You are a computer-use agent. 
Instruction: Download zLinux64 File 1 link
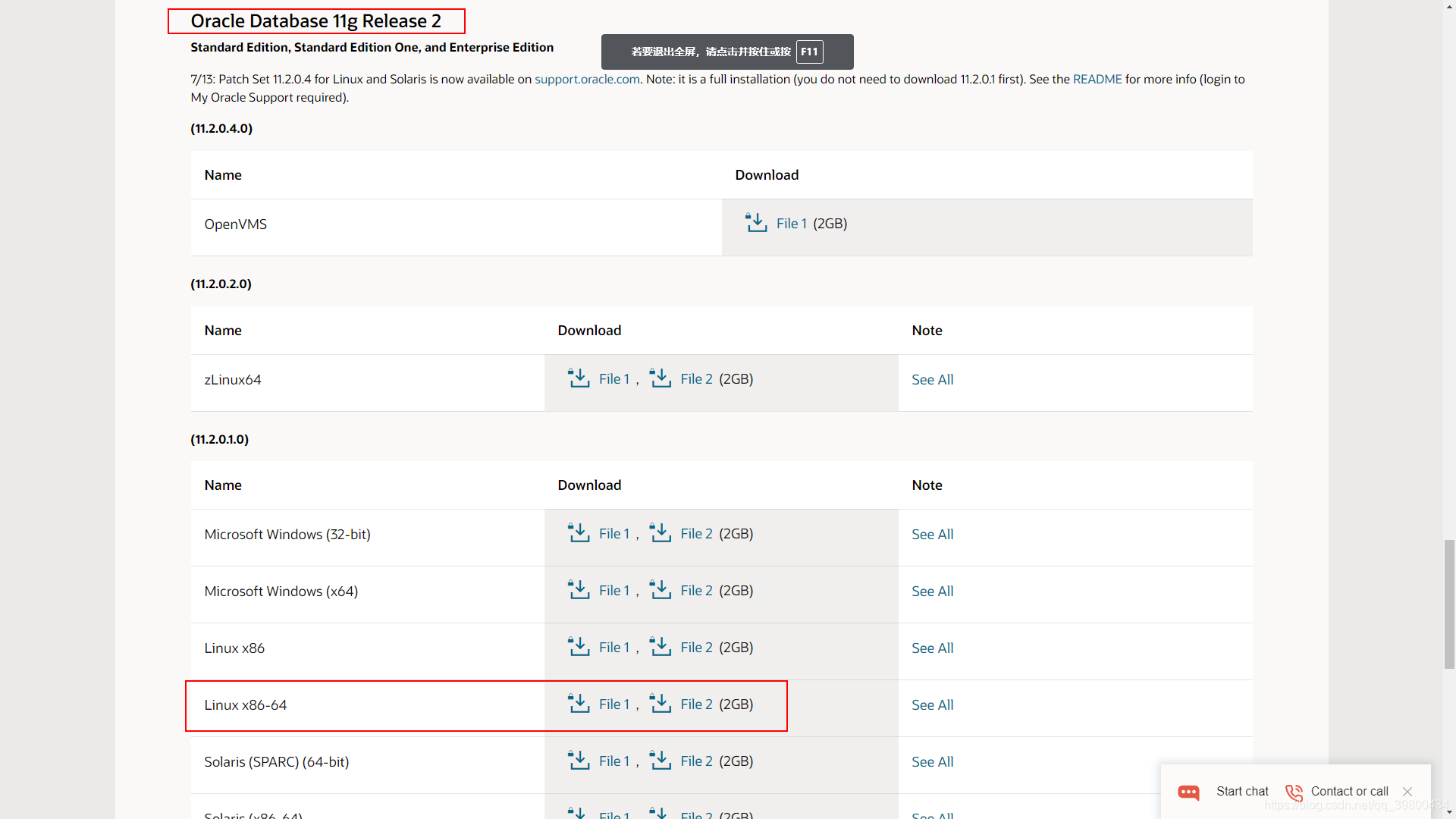click(614, 378)
